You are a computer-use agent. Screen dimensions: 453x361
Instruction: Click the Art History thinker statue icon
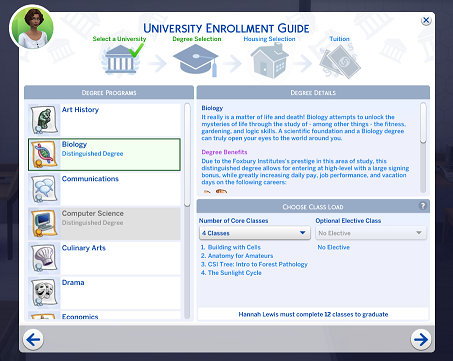click(44, 120)
